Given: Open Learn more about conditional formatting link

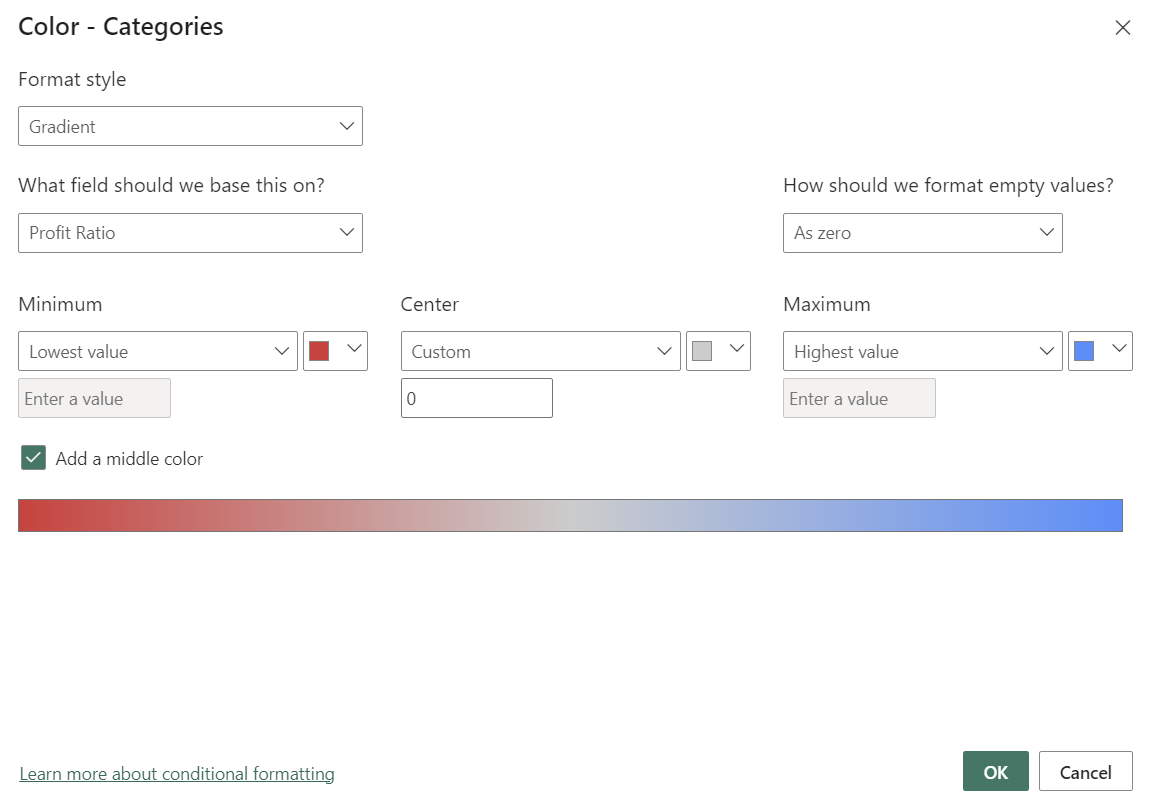Looking at the screenshot, I should [177, 774].
